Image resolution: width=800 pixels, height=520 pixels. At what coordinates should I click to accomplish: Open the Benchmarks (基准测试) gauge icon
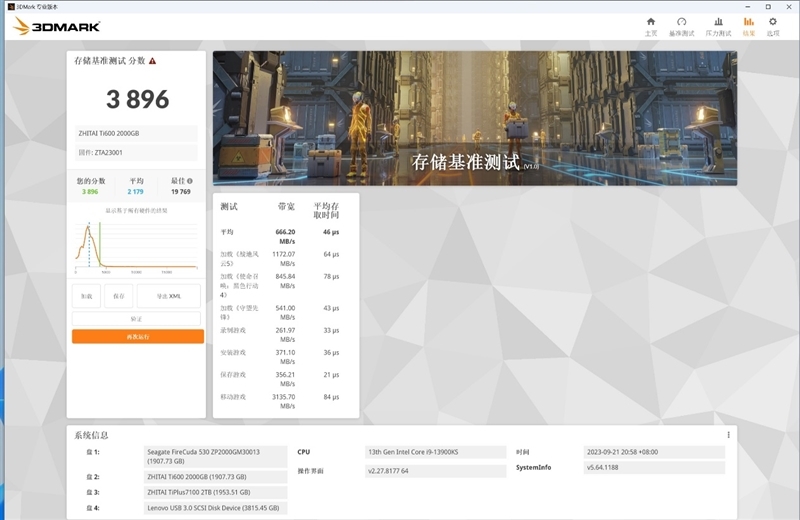682,27
